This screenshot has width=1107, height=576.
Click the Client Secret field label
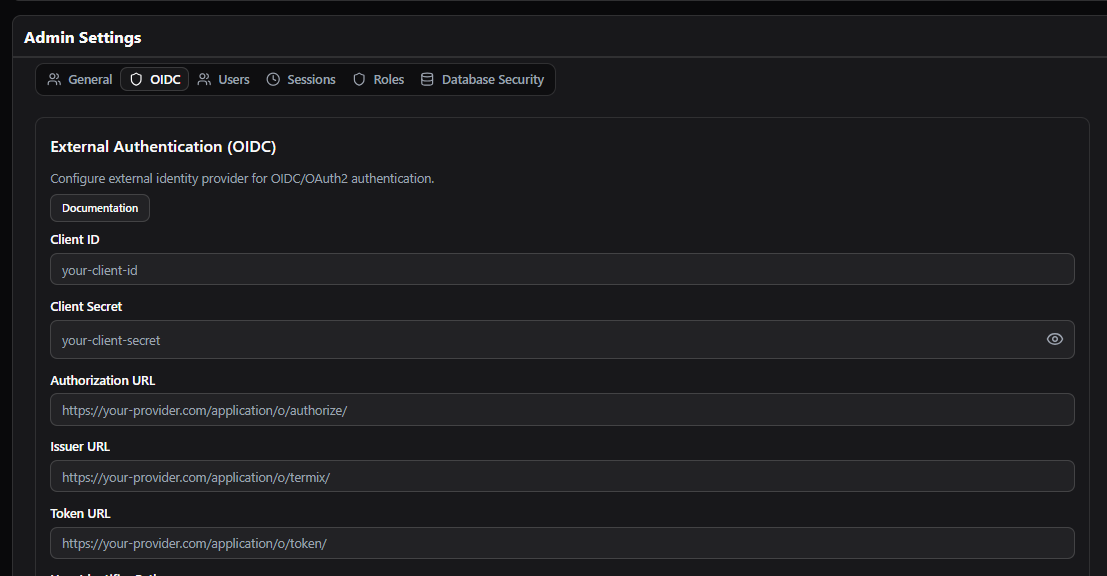point(86,306)
